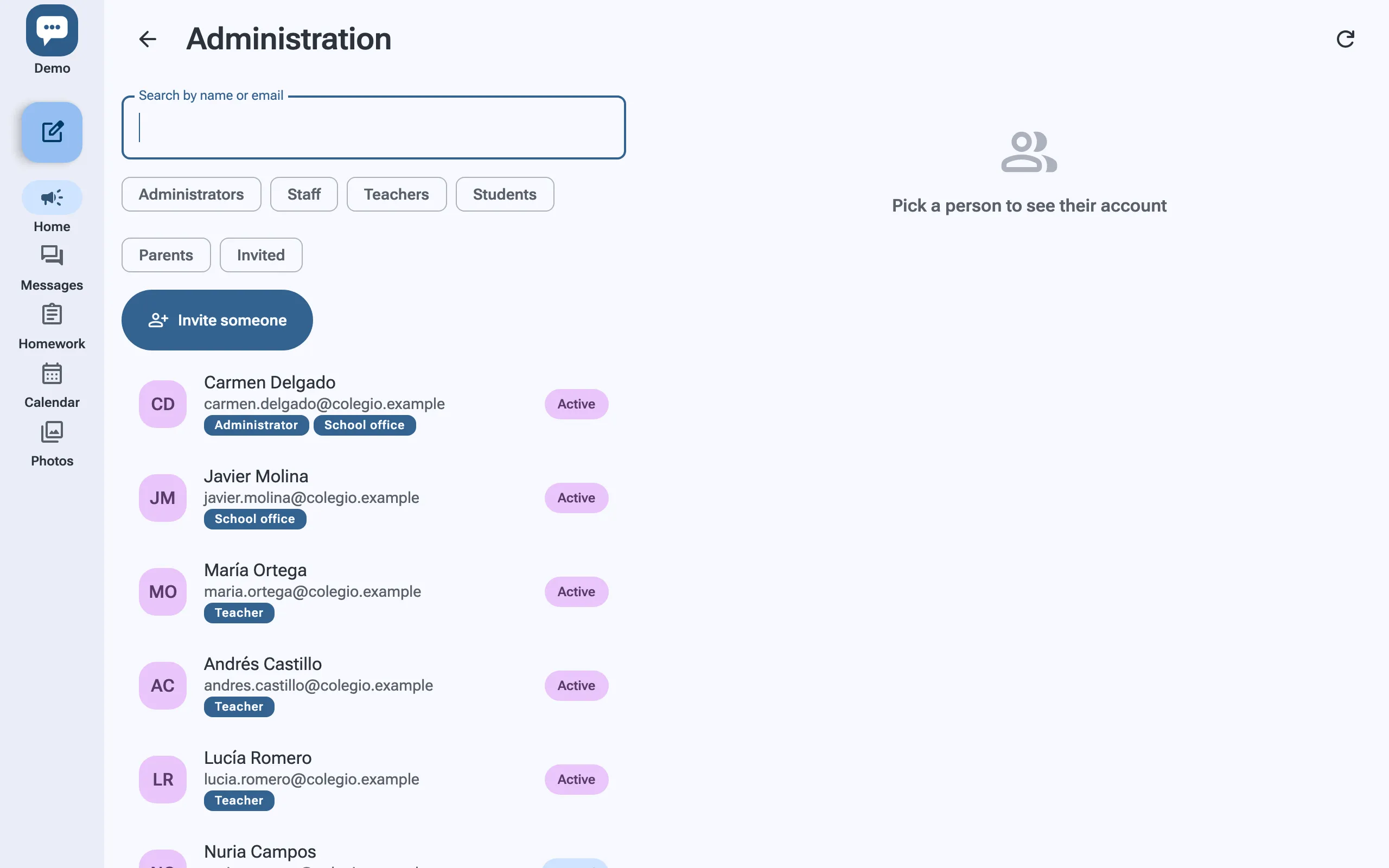The image size is (1389, 868).
Task: Click the LR avatar for Lucía Romero
Action: (162, 780)
